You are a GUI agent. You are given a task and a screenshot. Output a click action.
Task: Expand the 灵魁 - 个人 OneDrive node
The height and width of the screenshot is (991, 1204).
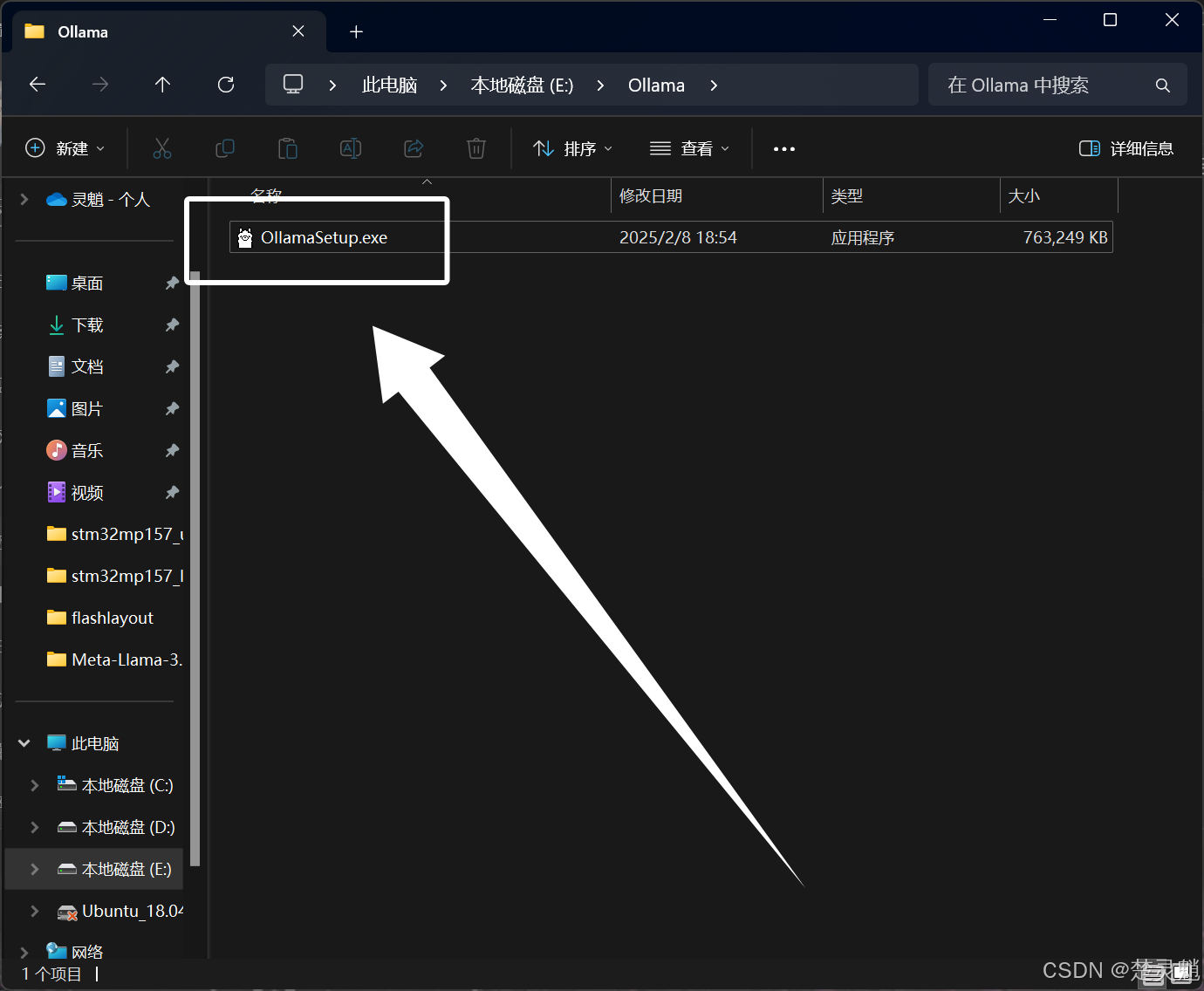pyautogui.click(x=24, y=200)
